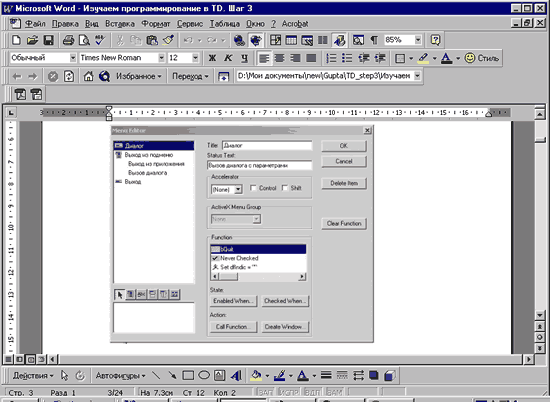The height and width of the screenshot is (402, 550).
Task: Increase the paragraph indent
Action: tap(380, 58)
